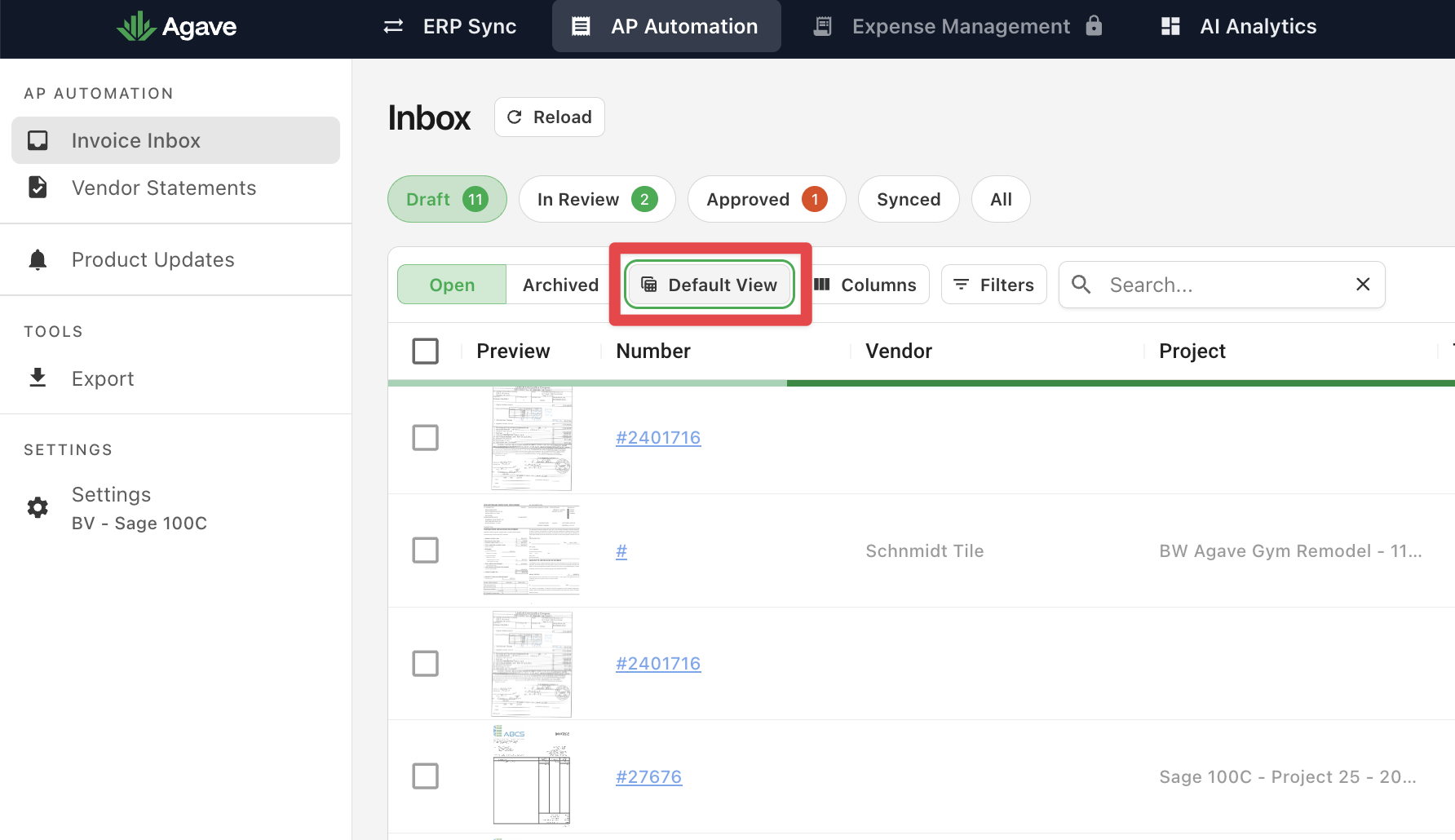Open the Filters panel
The width and height of the screenshot is (1455, 840).
[994, 285]
